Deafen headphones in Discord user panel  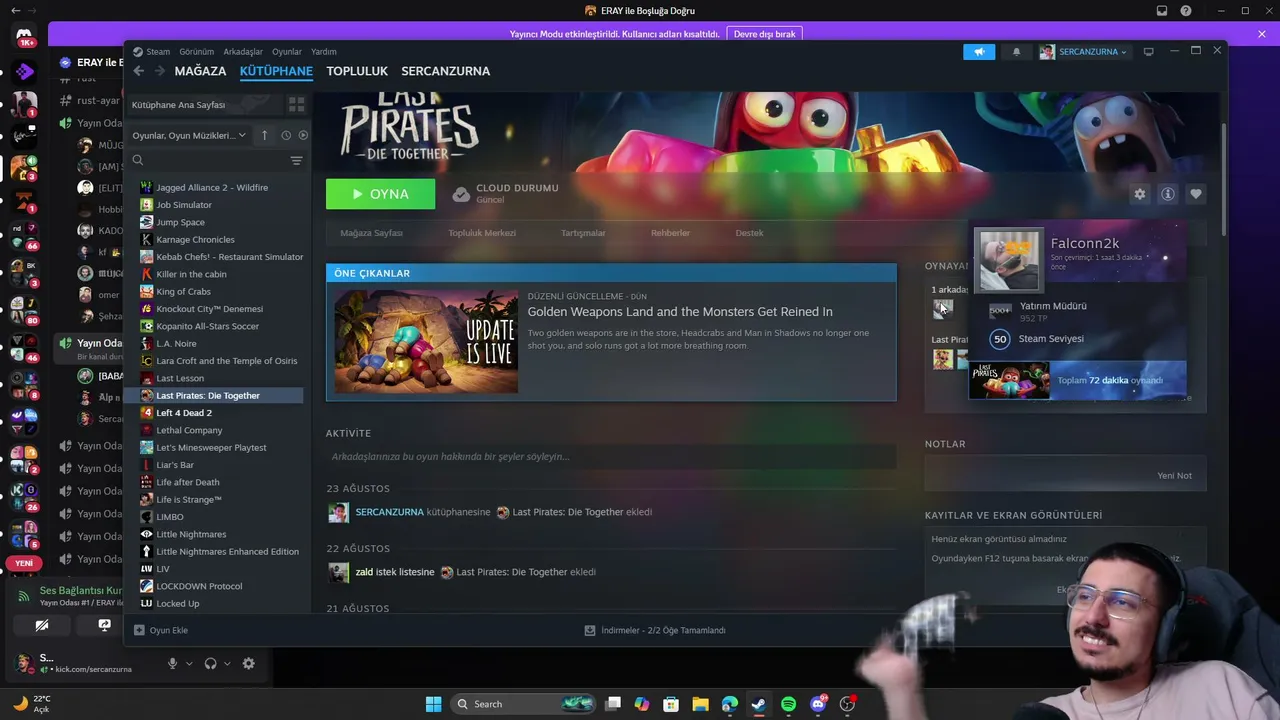pos(210,663)
